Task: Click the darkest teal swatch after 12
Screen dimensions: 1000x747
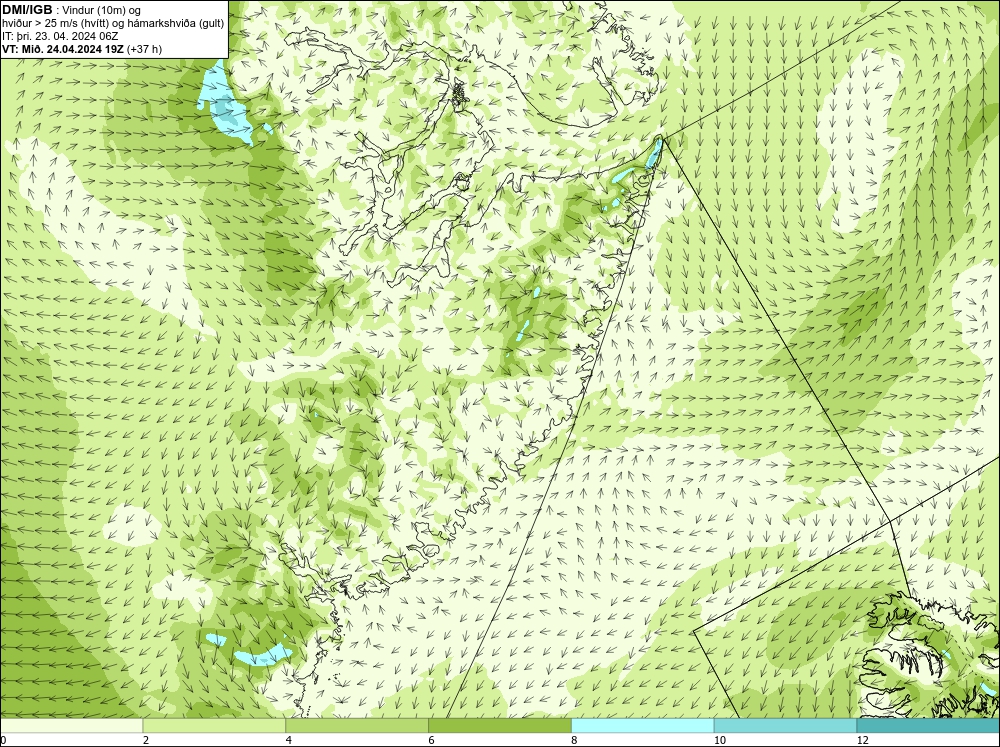Action: (929, 726)
